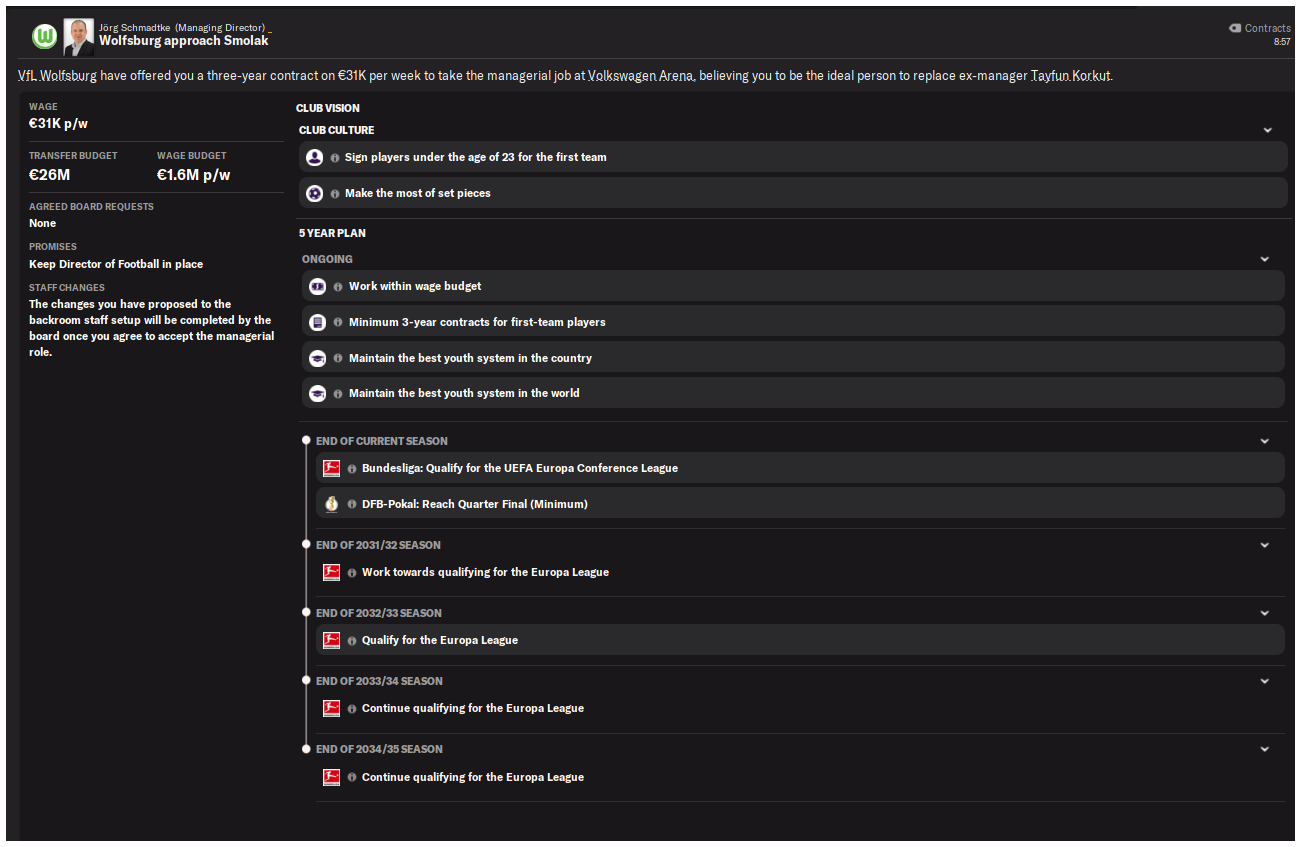Open the VfL Wolfsburg link in message
Screen dimensions: 1301x847
[57, 76]
